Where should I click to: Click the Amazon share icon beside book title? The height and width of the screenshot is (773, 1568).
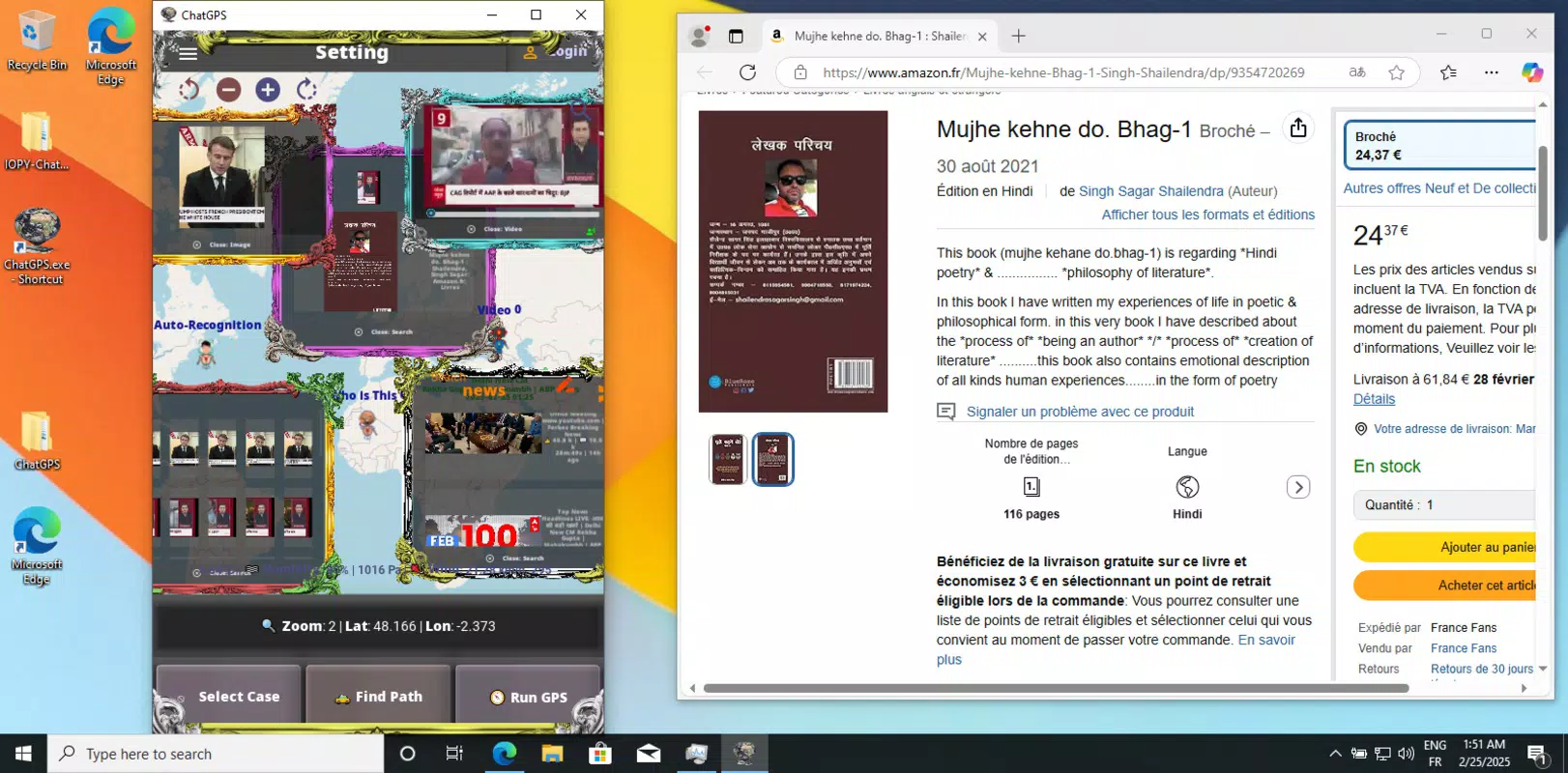pyautogui.click(x=1298, y=128)
